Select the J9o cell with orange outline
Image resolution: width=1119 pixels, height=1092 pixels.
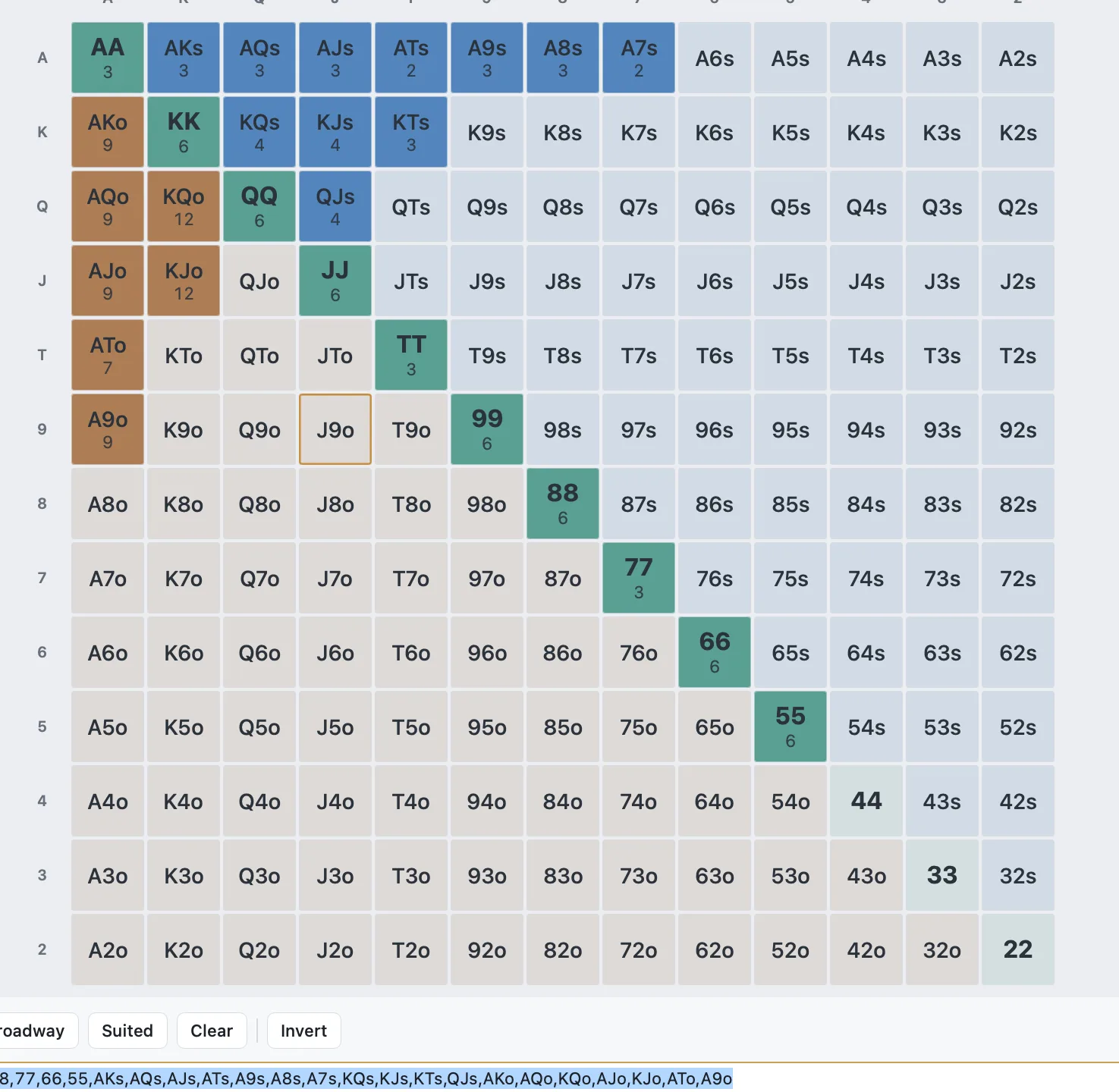click(335, 429)
